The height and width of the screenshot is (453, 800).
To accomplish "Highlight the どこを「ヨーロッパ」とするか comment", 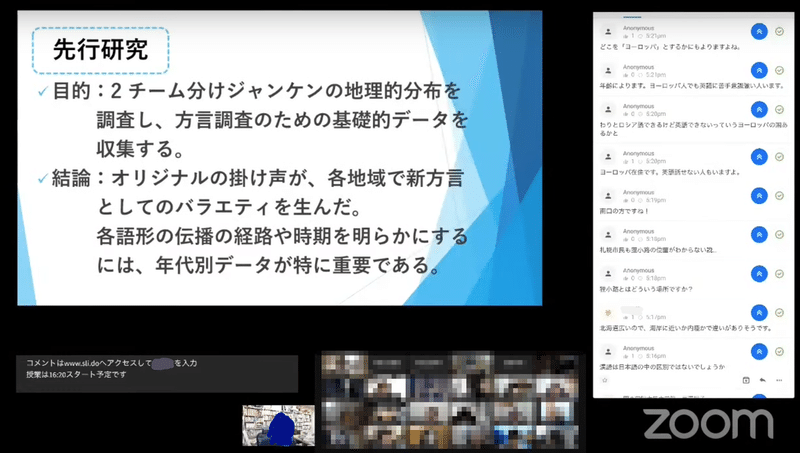I will (759, 32).
